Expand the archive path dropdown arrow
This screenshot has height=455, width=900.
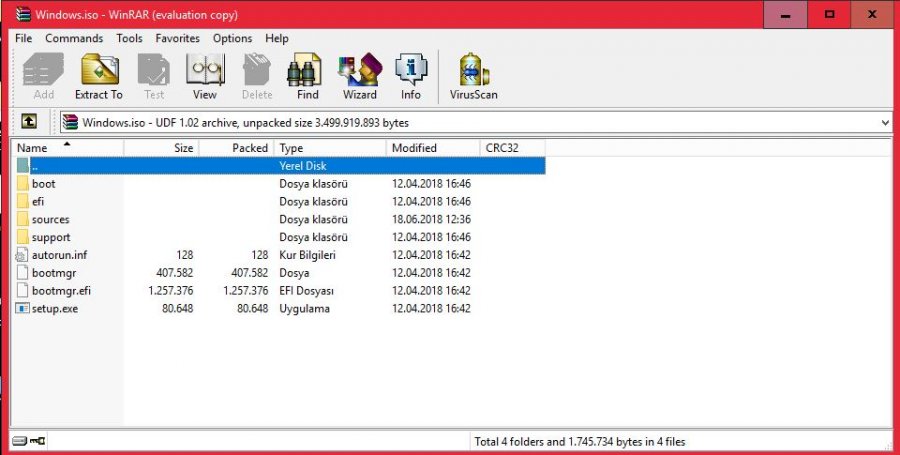click(885, 122)
